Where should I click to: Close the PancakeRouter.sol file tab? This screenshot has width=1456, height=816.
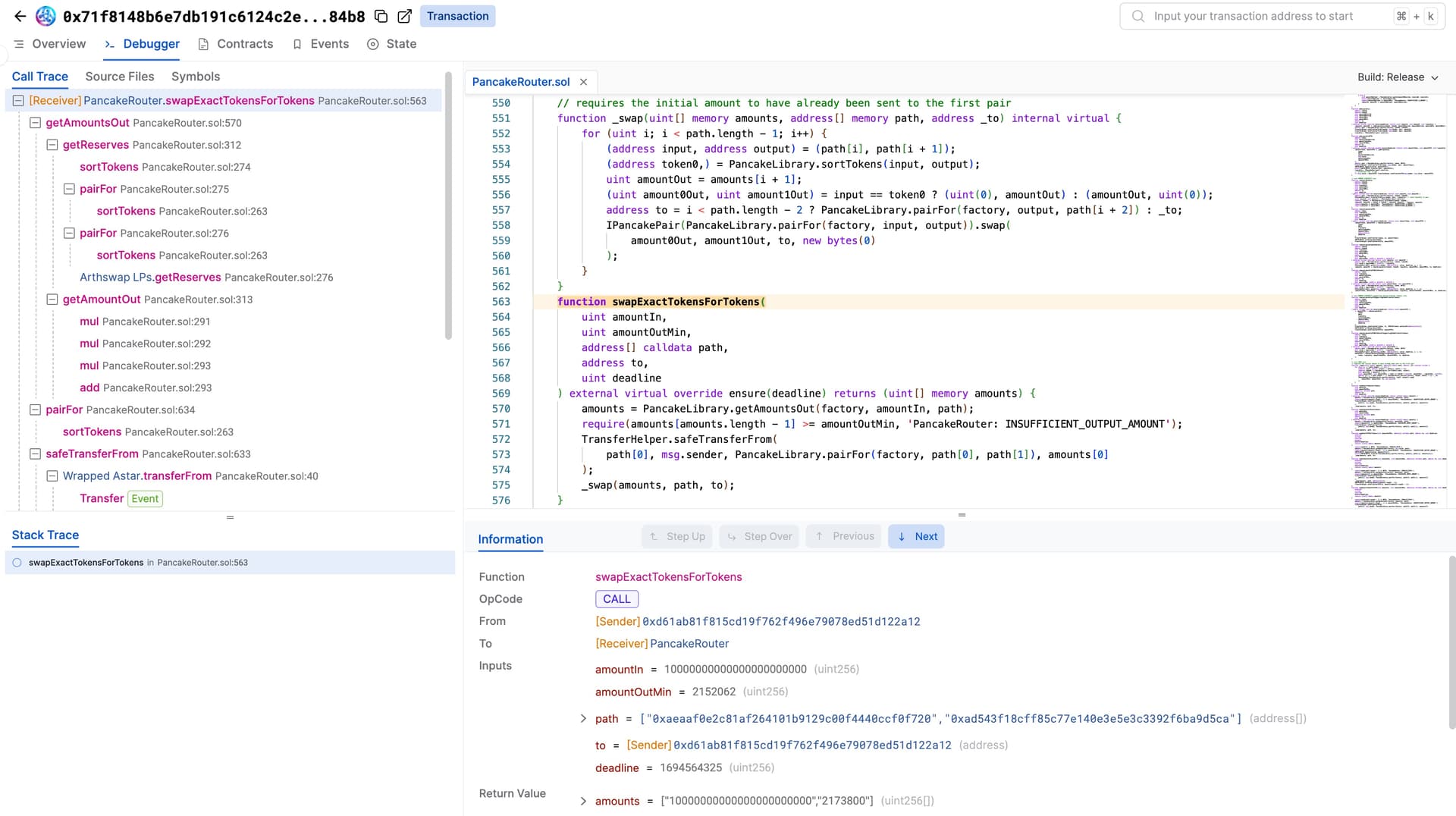coord(583,82)
